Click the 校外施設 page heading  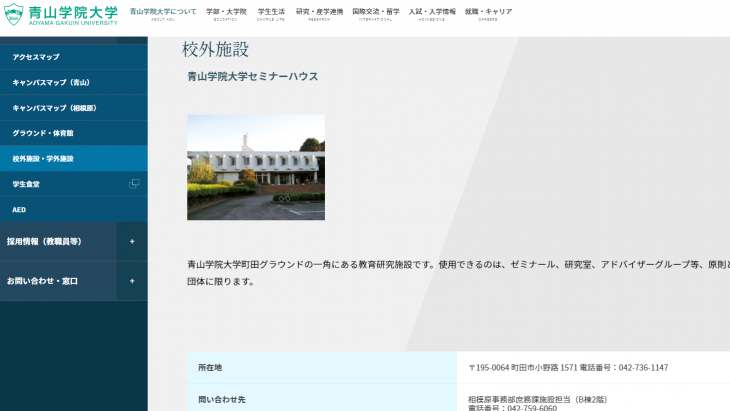point(216,49)
